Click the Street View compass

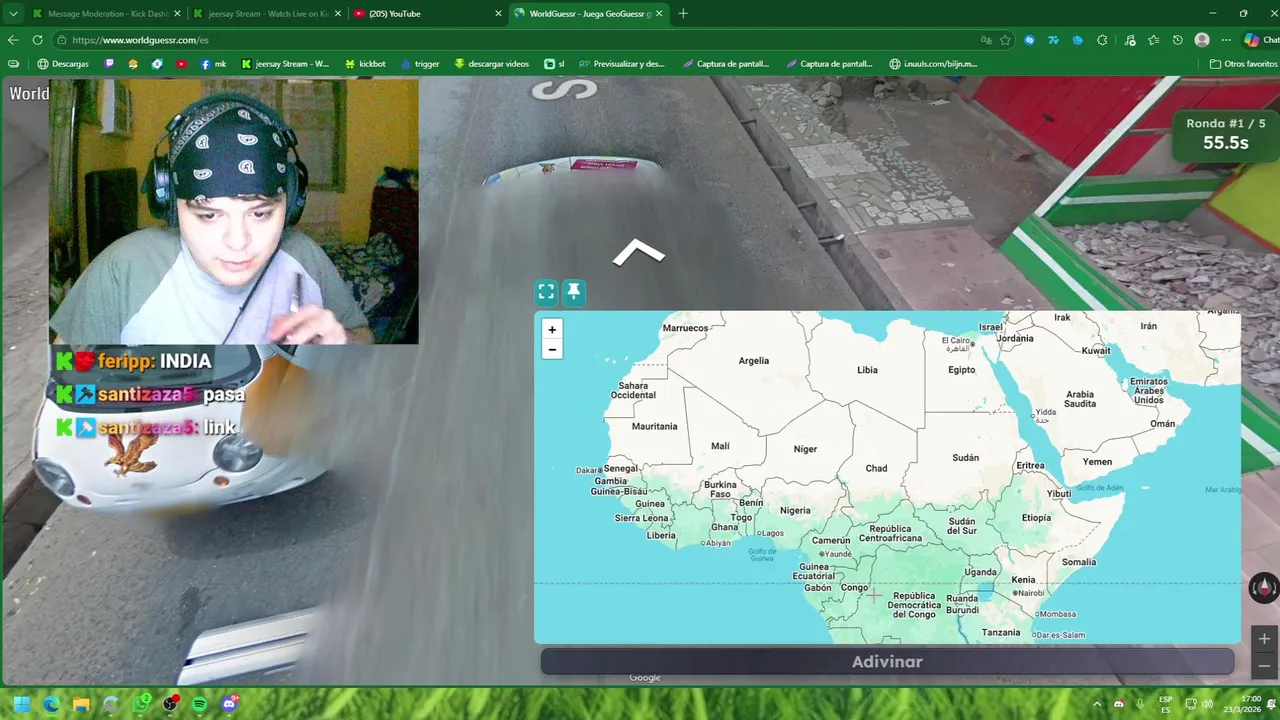(x=1264, y=588)
